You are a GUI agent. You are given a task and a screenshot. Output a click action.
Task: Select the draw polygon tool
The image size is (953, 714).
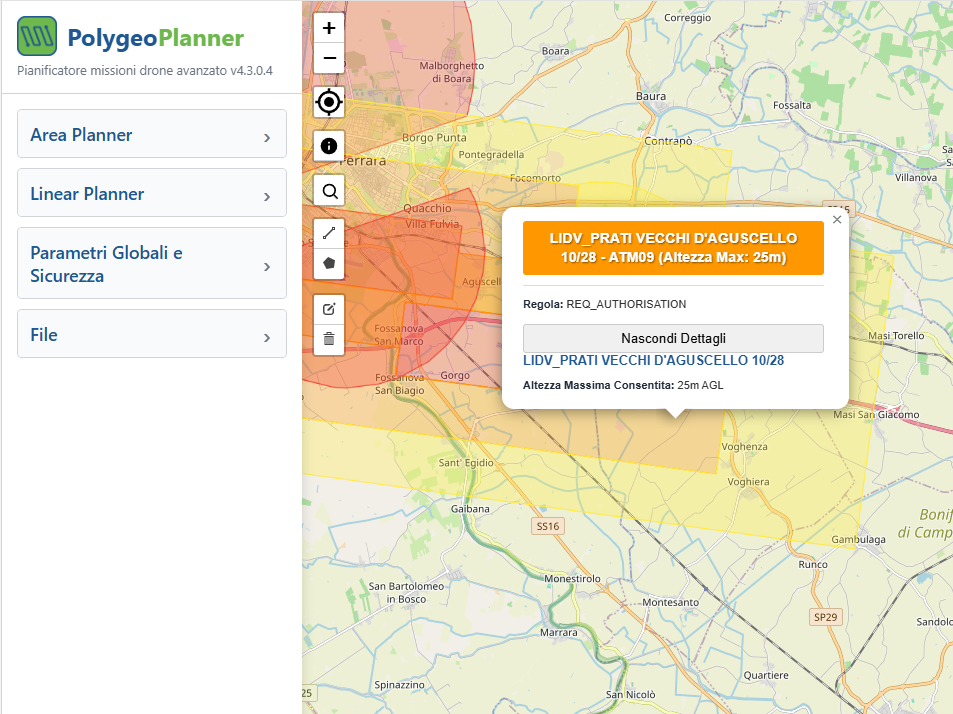(x=329, y=263)
